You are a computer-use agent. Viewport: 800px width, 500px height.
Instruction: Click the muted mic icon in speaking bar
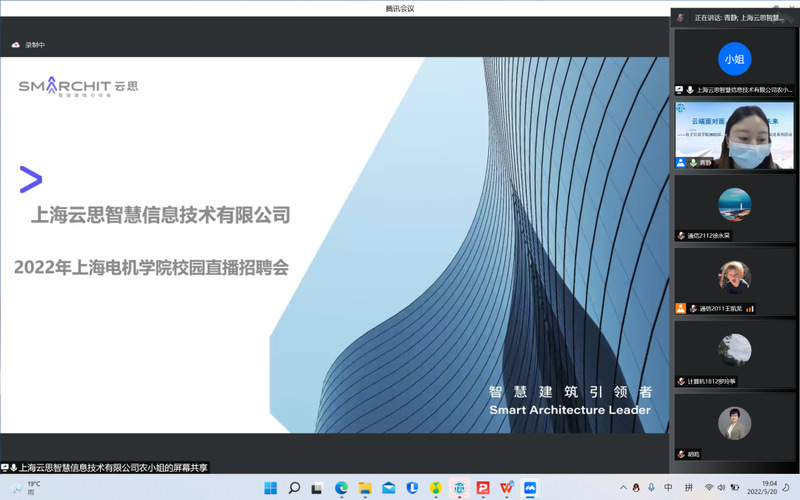(681, 17)
